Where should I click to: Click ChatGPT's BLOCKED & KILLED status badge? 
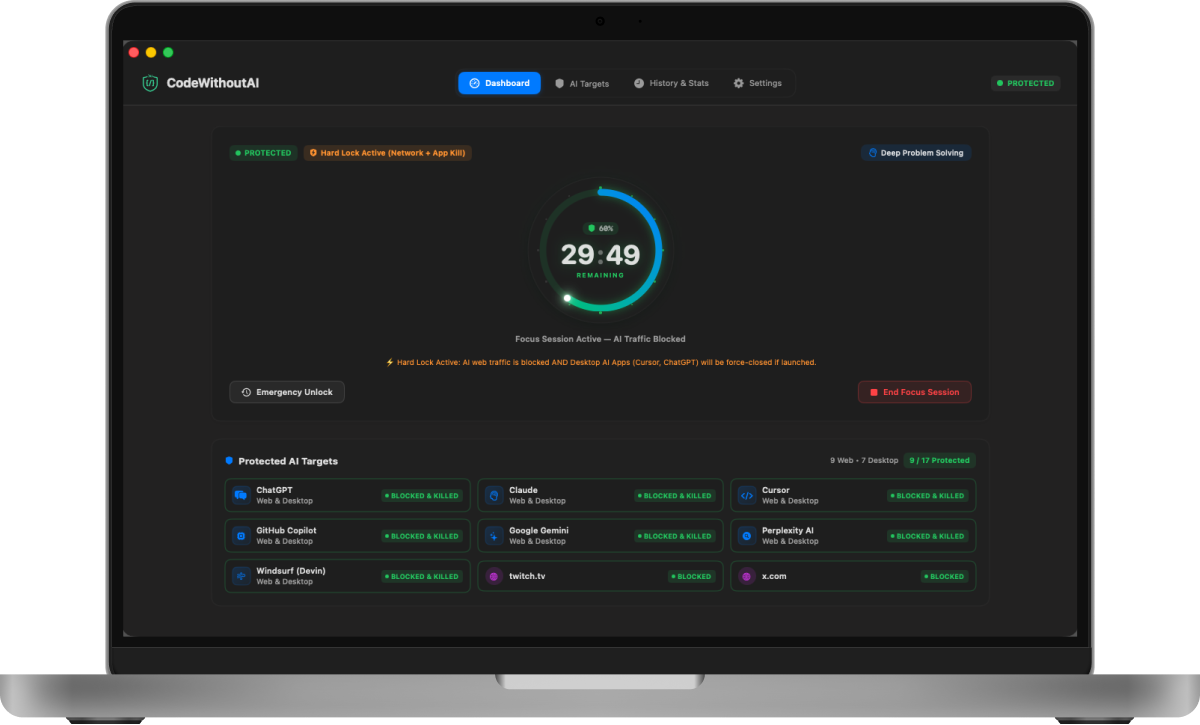[x=421, y=496]
